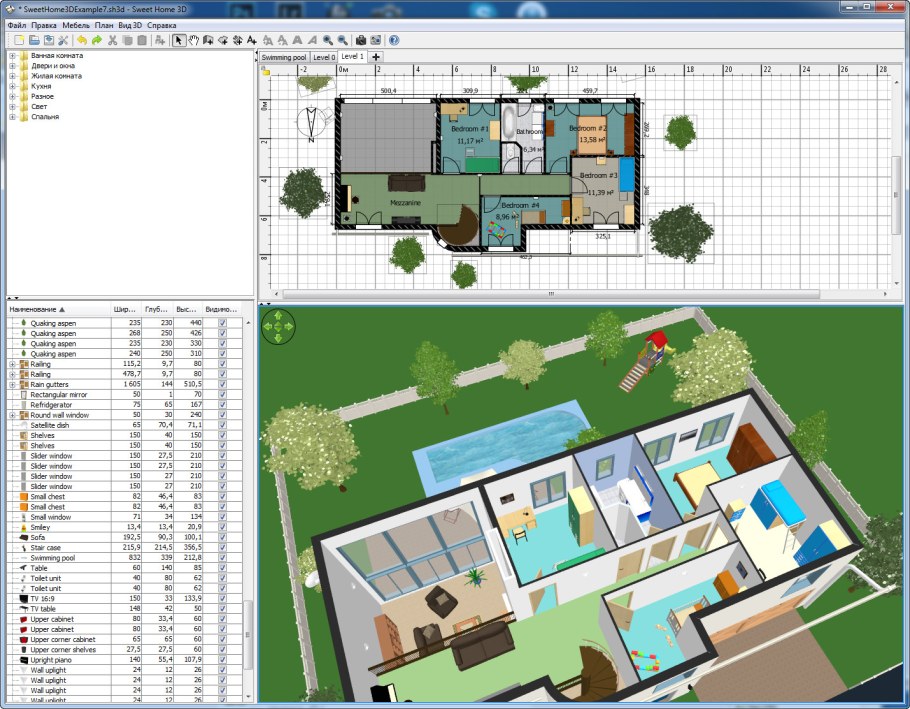Viewport: 910px width, 709px height.
Task: Uncheck visibility for the Refridgerator item
Action: (x=221, y=404)
